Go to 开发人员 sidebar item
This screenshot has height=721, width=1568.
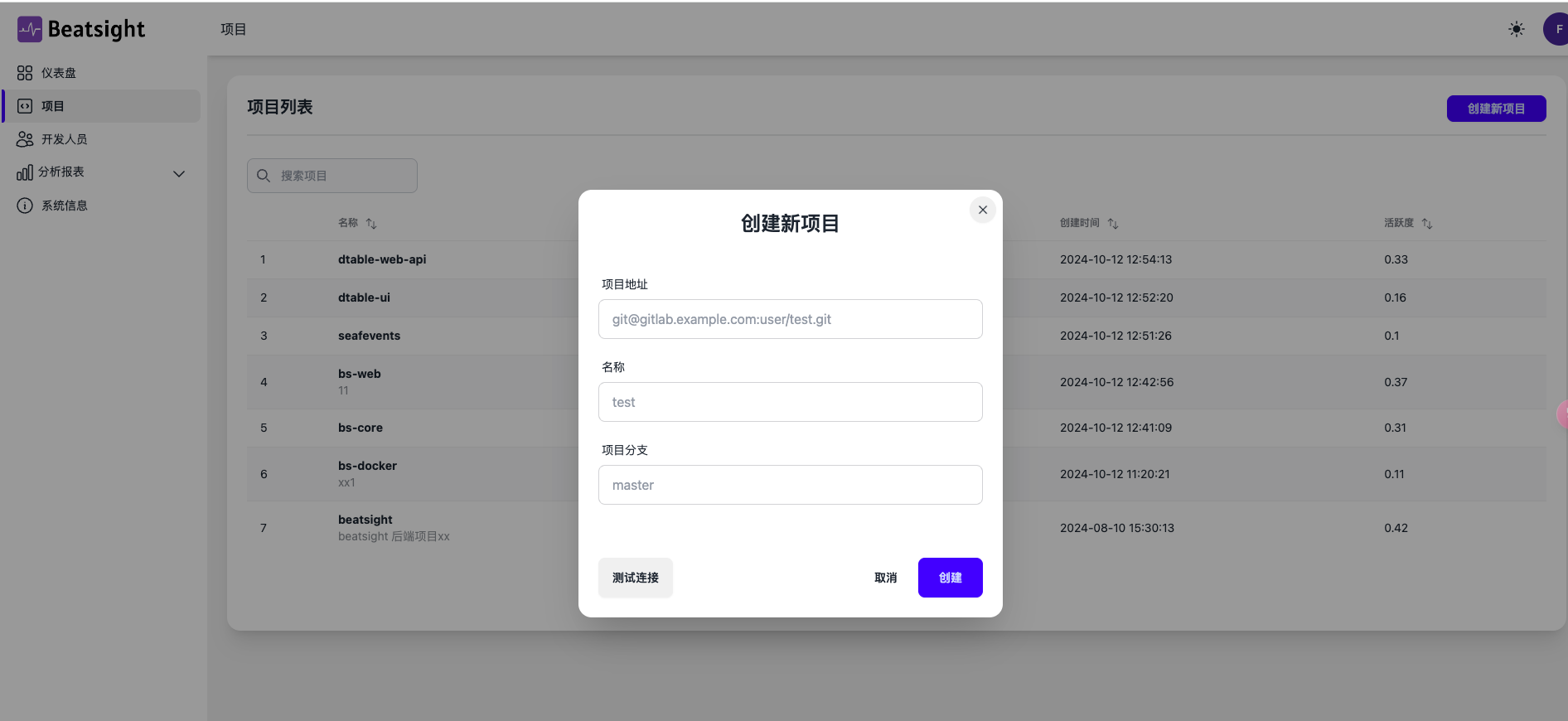point(64,139)
